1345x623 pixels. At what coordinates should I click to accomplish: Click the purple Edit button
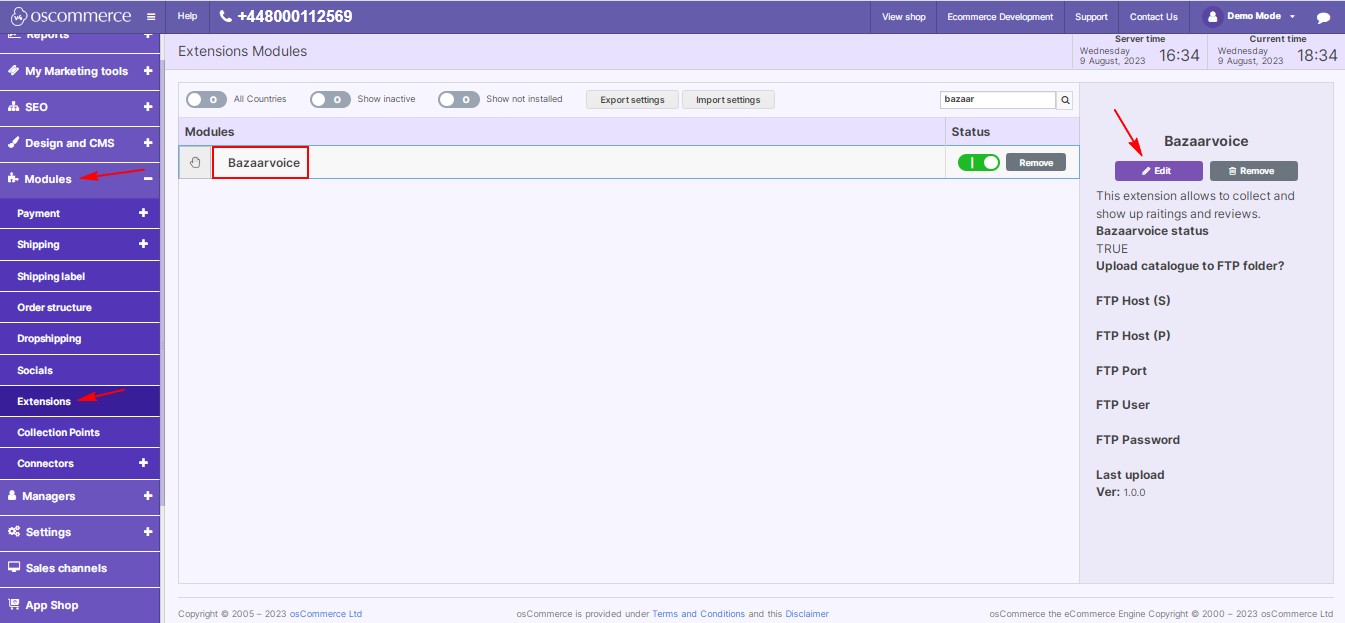1159,171
